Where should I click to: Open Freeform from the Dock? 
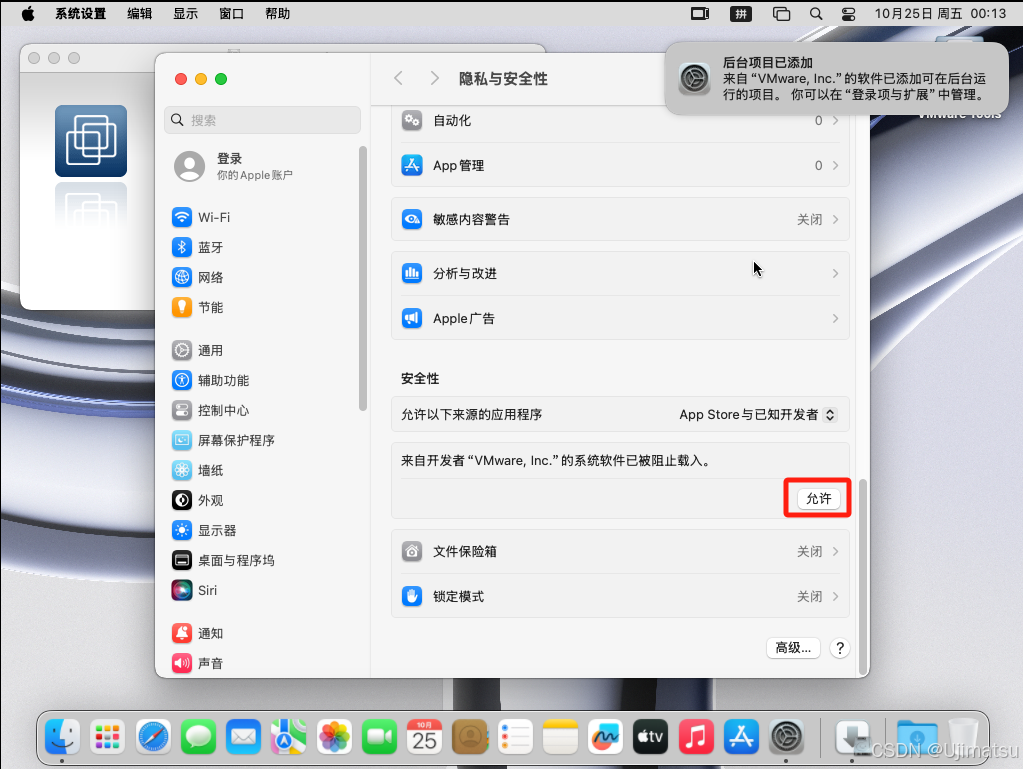[x=605, y=737]
